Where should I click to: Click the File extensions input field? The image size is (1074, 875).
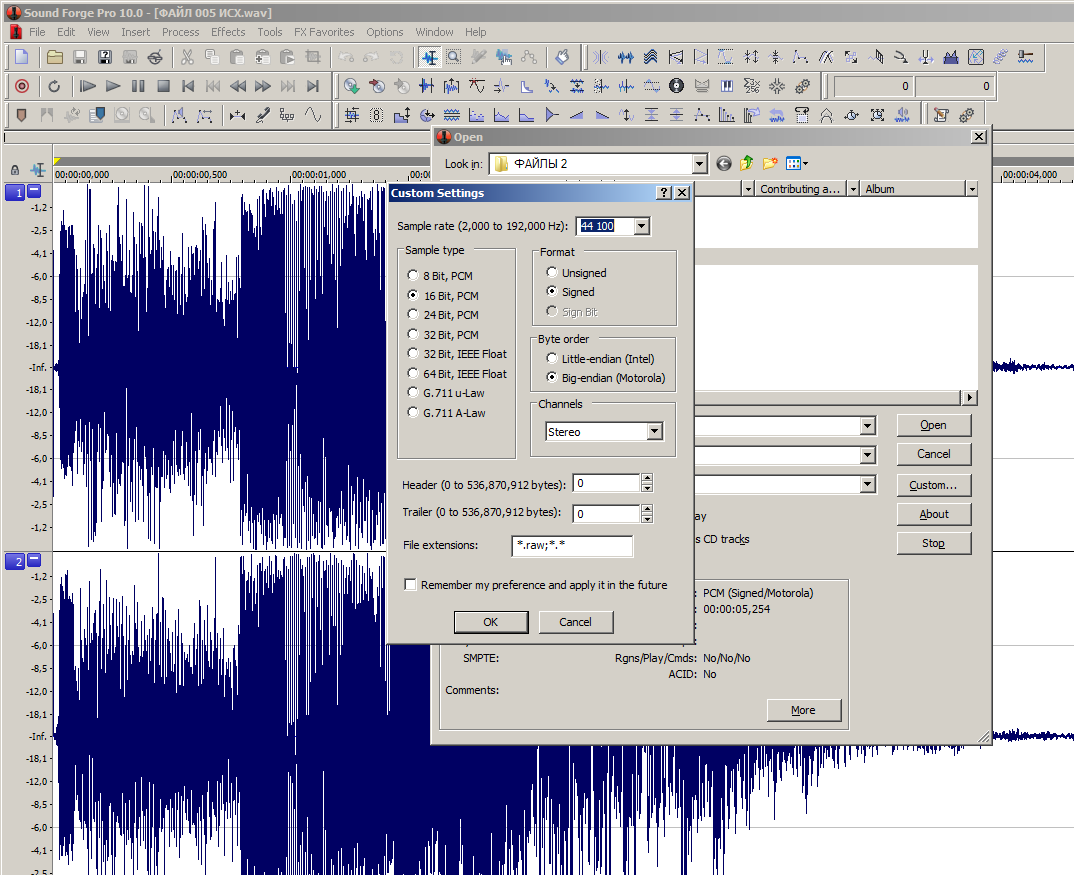coord(571,546)
